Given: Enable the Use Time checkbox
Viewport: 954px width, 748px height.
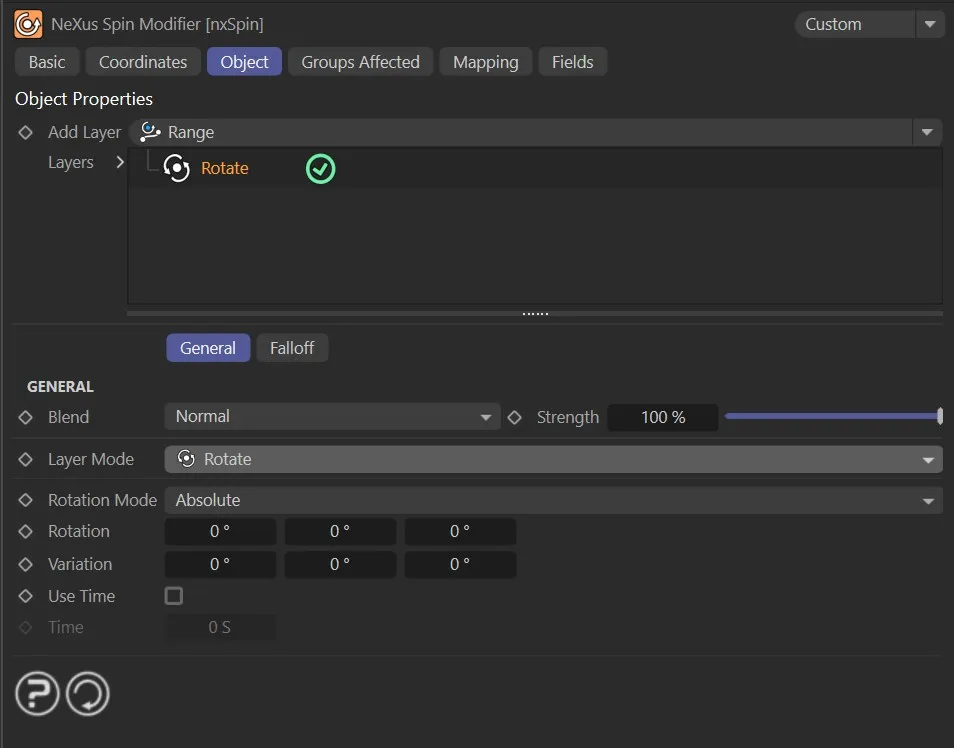Looking at the screenshot, I should [x=174, y=596].
